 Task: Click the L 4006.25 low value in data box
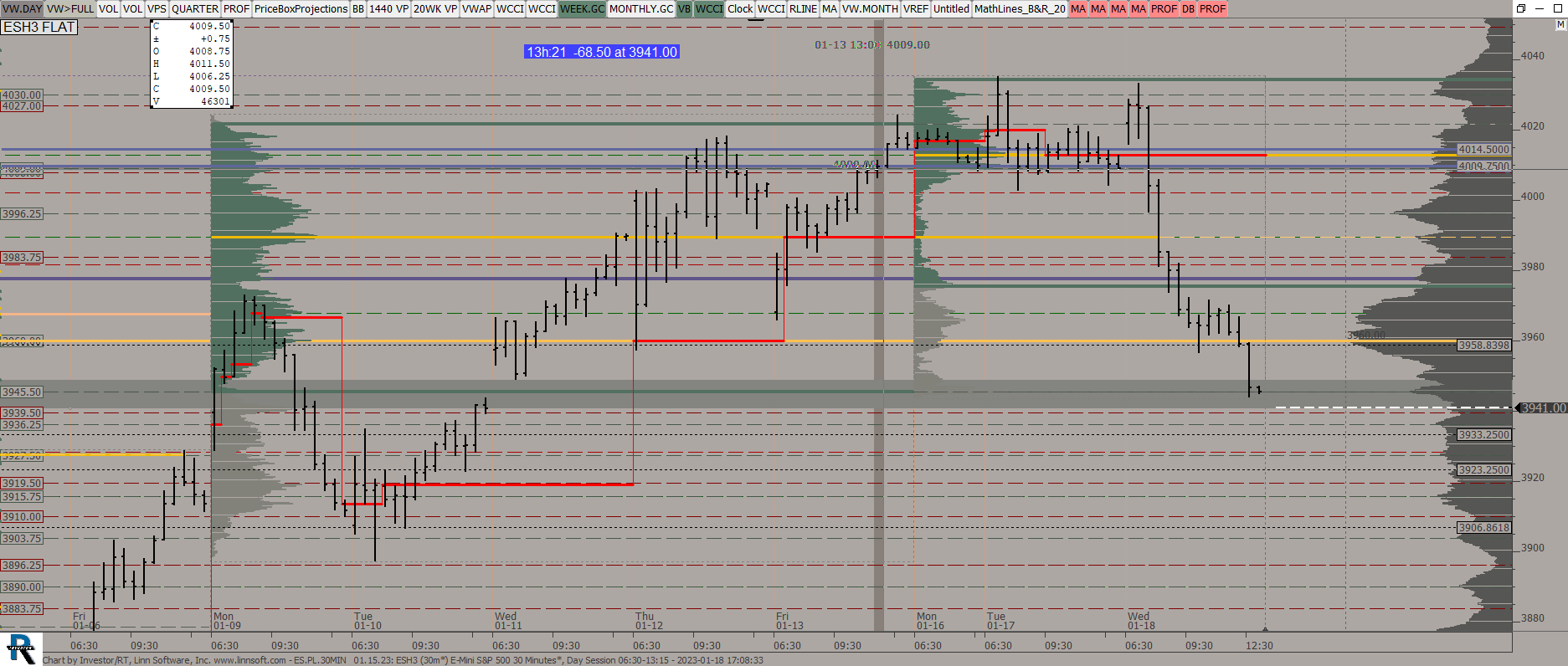click(x=192, y=76)
